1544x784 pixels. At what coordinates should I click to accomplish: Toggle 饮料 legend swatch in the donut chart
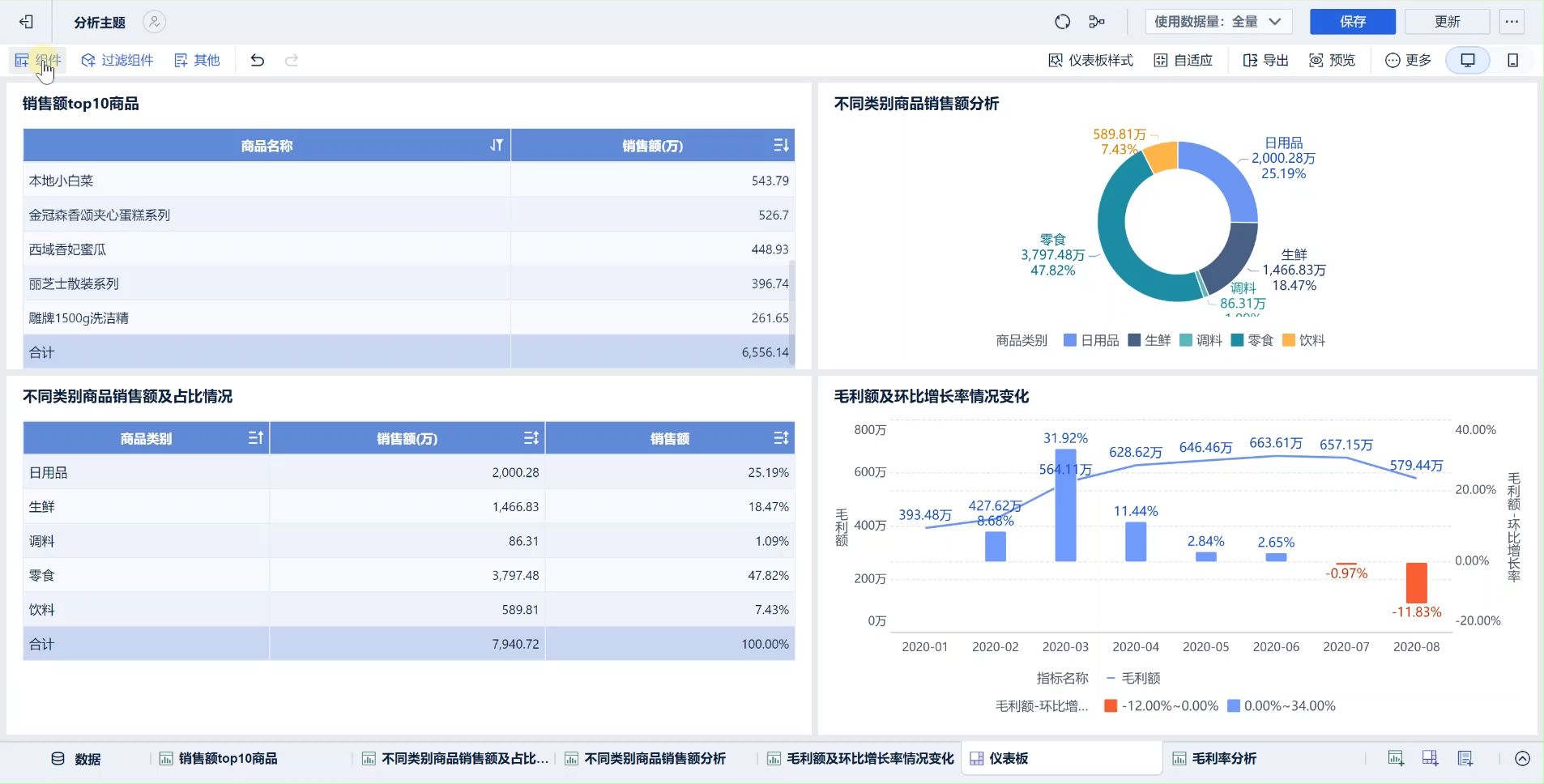pos(1289,340)
